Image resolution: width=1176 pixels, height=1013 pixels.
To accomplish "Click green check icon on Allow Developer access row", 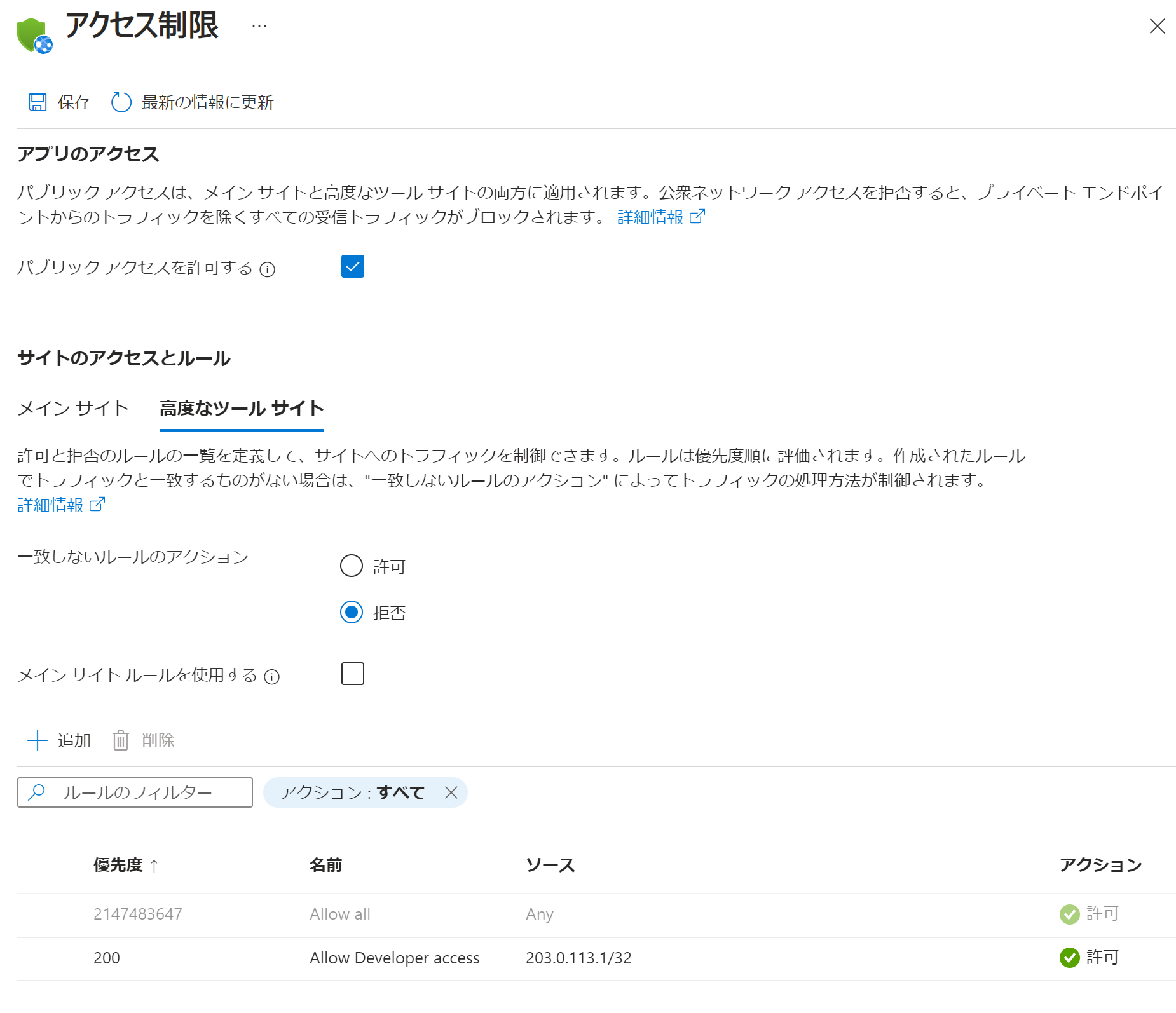I will point(1070,958).
